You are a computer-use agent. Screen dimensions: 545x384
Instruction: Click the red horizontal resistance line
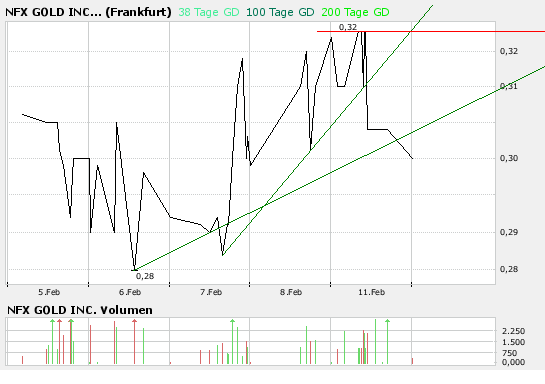pyautogui.click(x=431, y=32)
